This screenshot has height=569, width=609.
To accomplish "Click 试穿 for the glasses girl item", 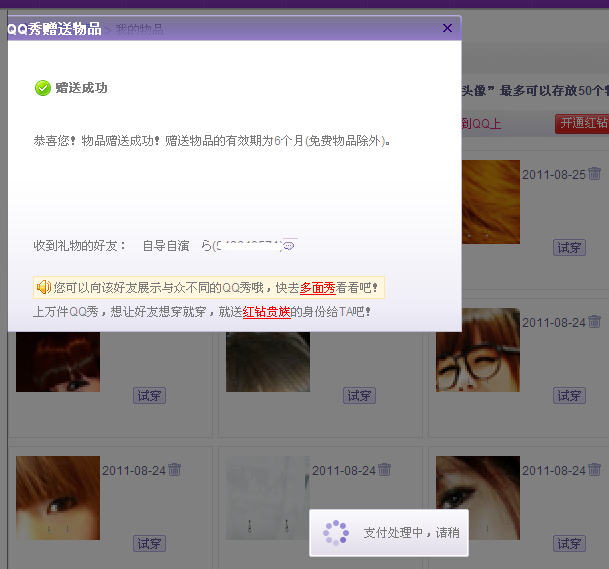I will (x=569, y=396).
